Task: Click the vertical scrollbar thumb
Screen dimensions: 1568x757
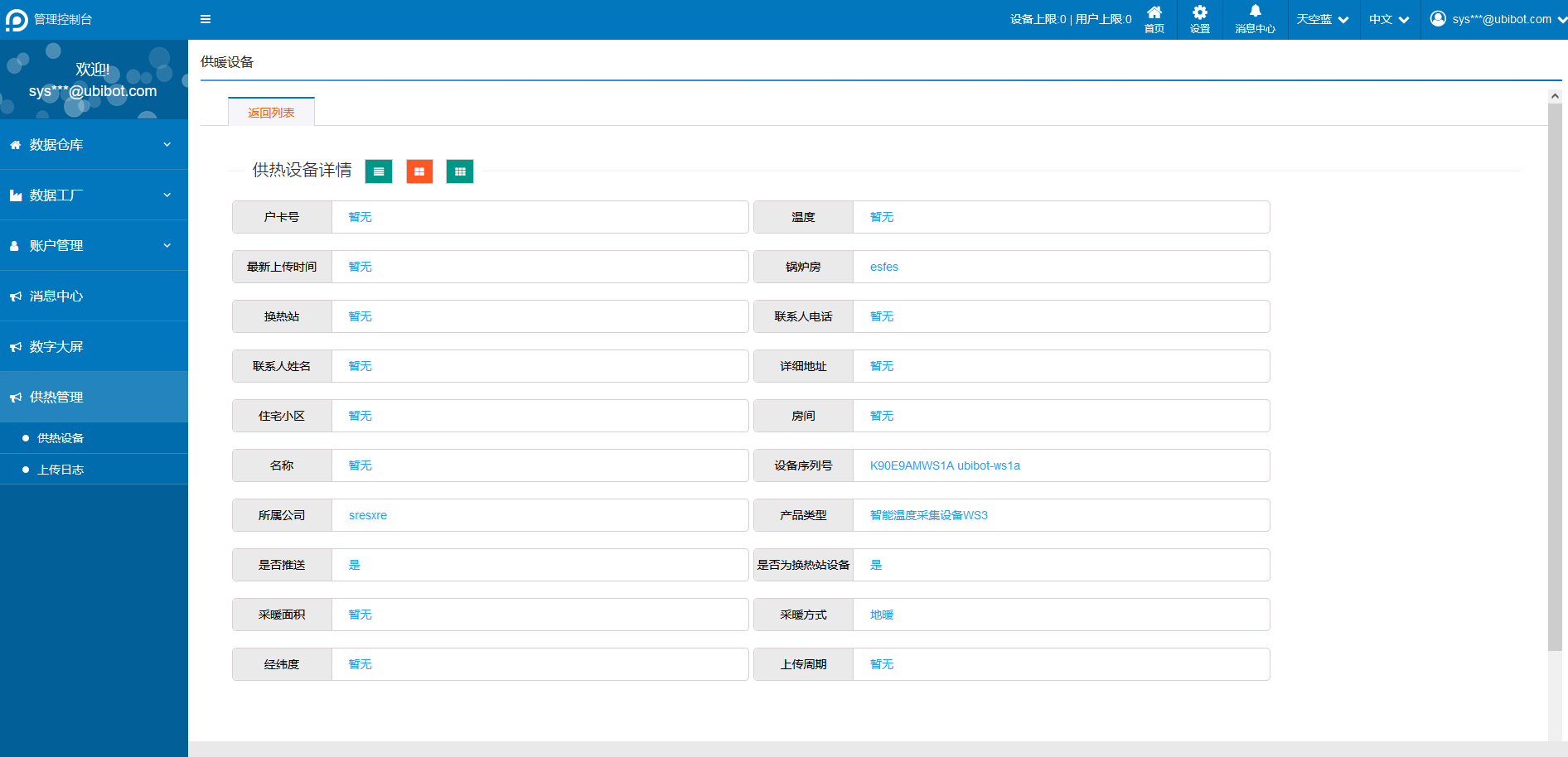Action: click(x=1555, y=377)
